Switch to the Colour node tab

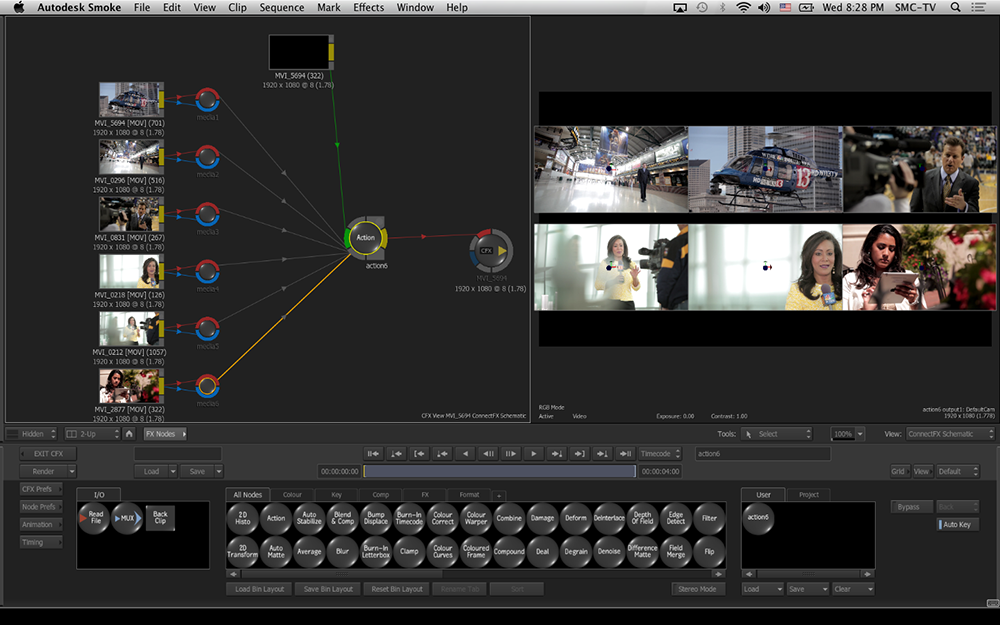click(292, 494)
